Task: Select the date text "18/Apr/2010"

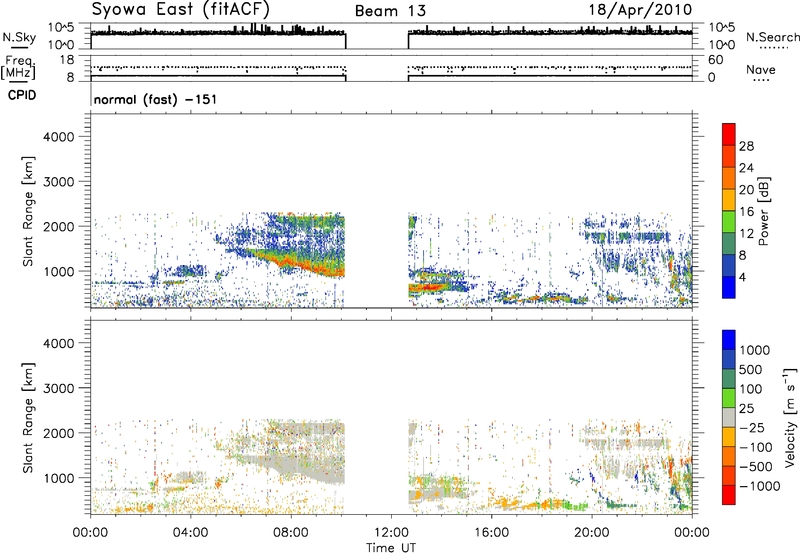Action: 640,10
